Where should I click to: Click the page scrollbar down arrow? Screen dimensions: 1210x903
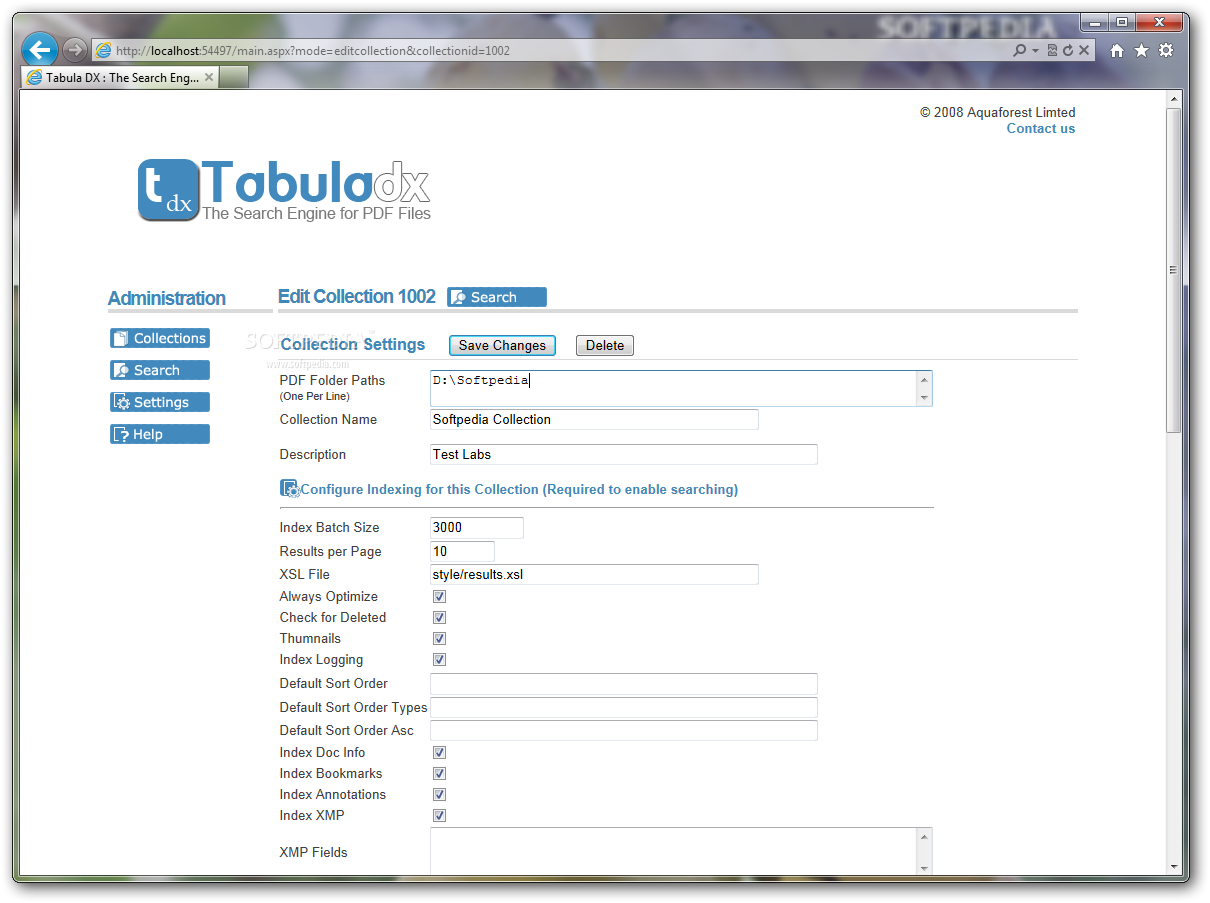pyautogui.click(x=1174, y=867)
